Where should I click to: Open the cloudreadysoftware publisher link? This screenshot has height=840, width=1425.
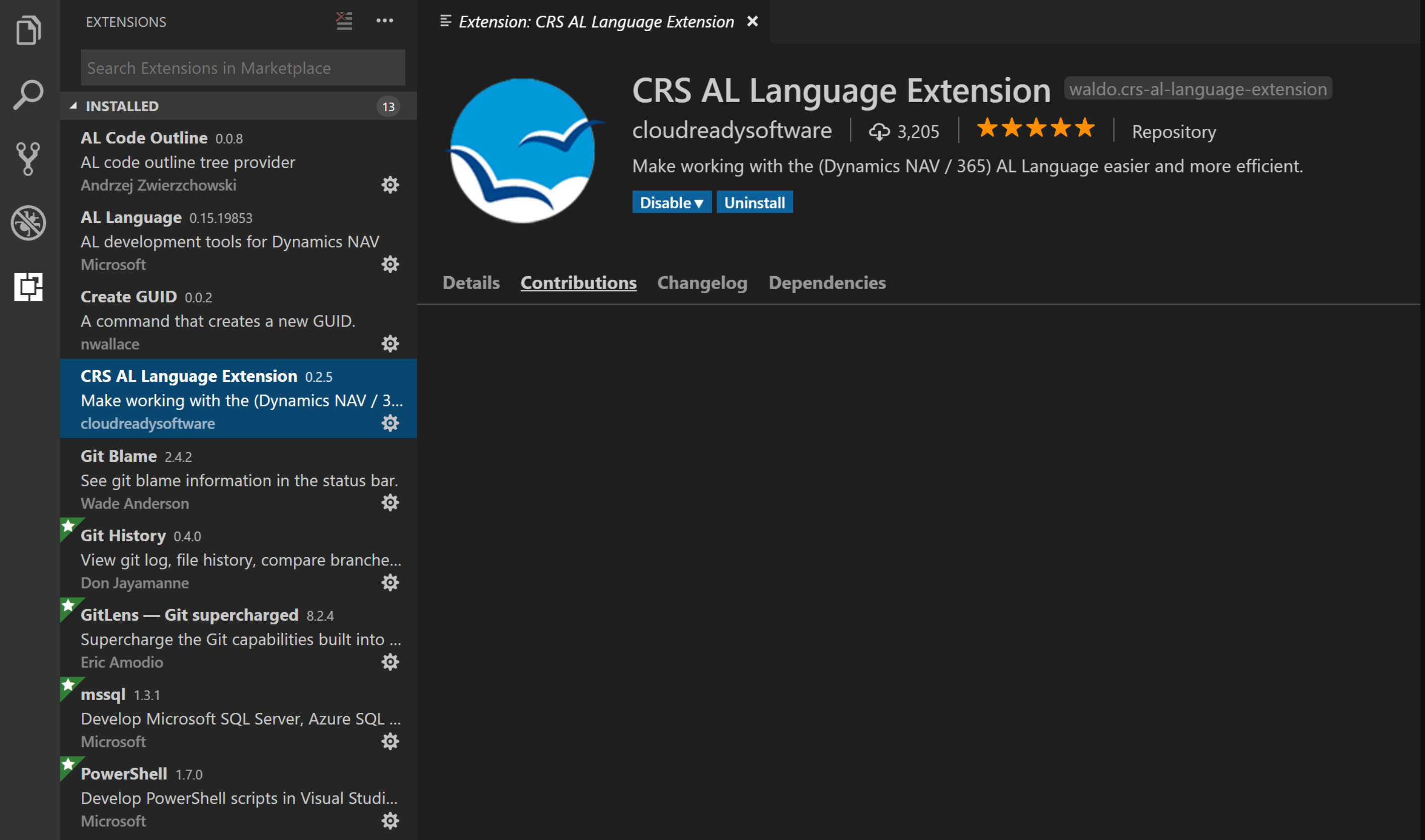point(732,131)
